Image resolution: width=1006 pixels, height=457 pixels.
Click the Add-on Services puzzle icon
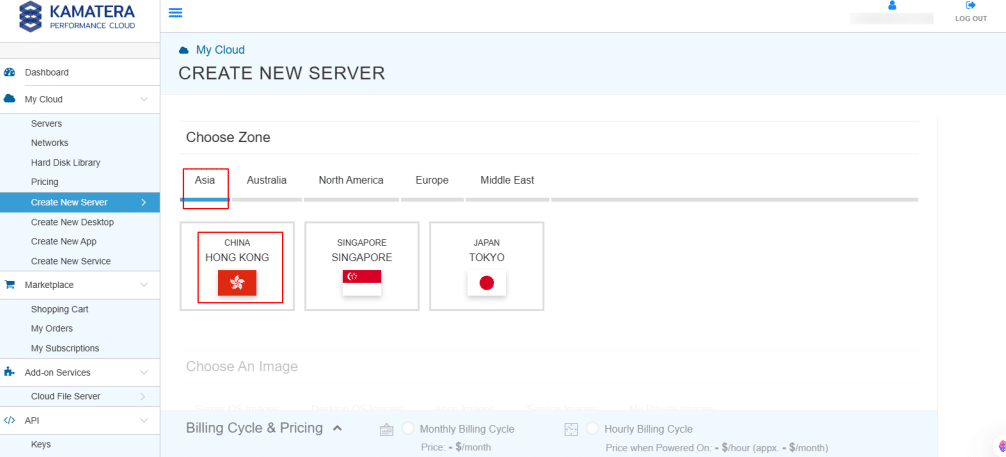(x=10, y=372)
